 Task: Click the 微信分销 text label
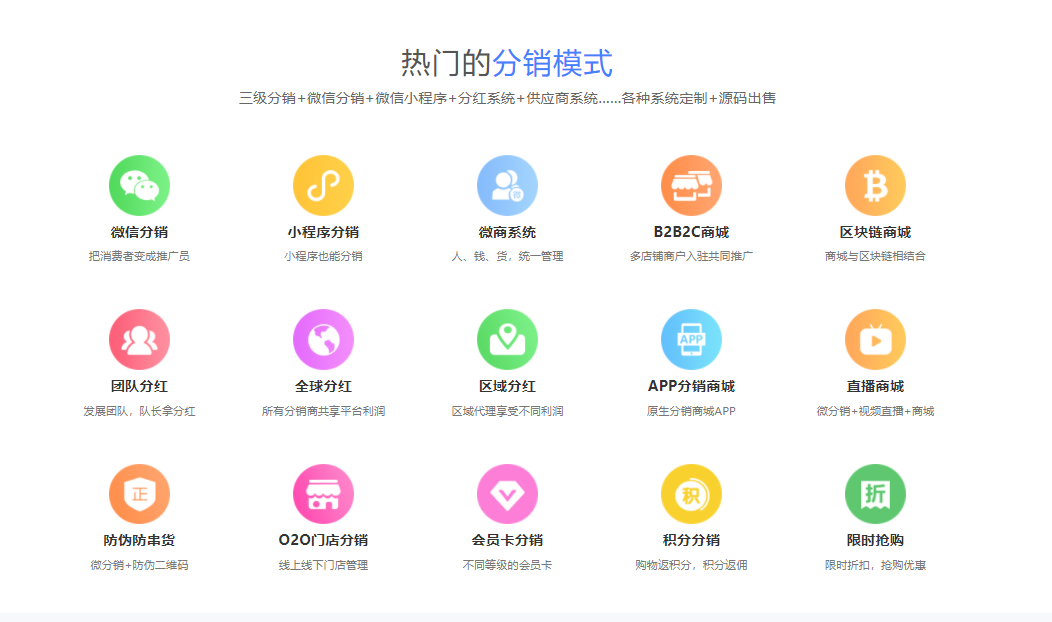point(139,229)
